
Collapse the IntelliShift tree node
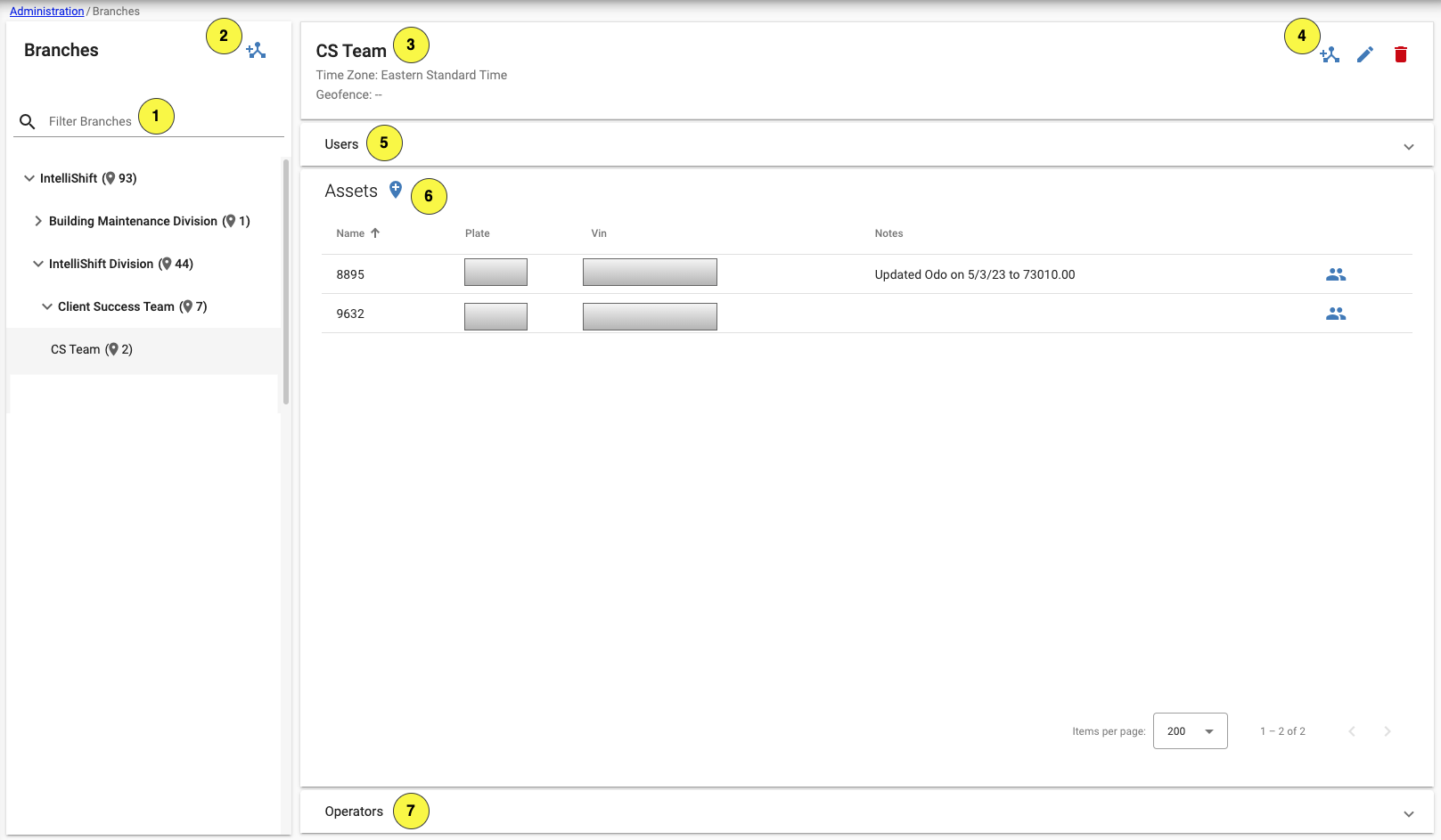pyautogui.click(x=29, y=178)
